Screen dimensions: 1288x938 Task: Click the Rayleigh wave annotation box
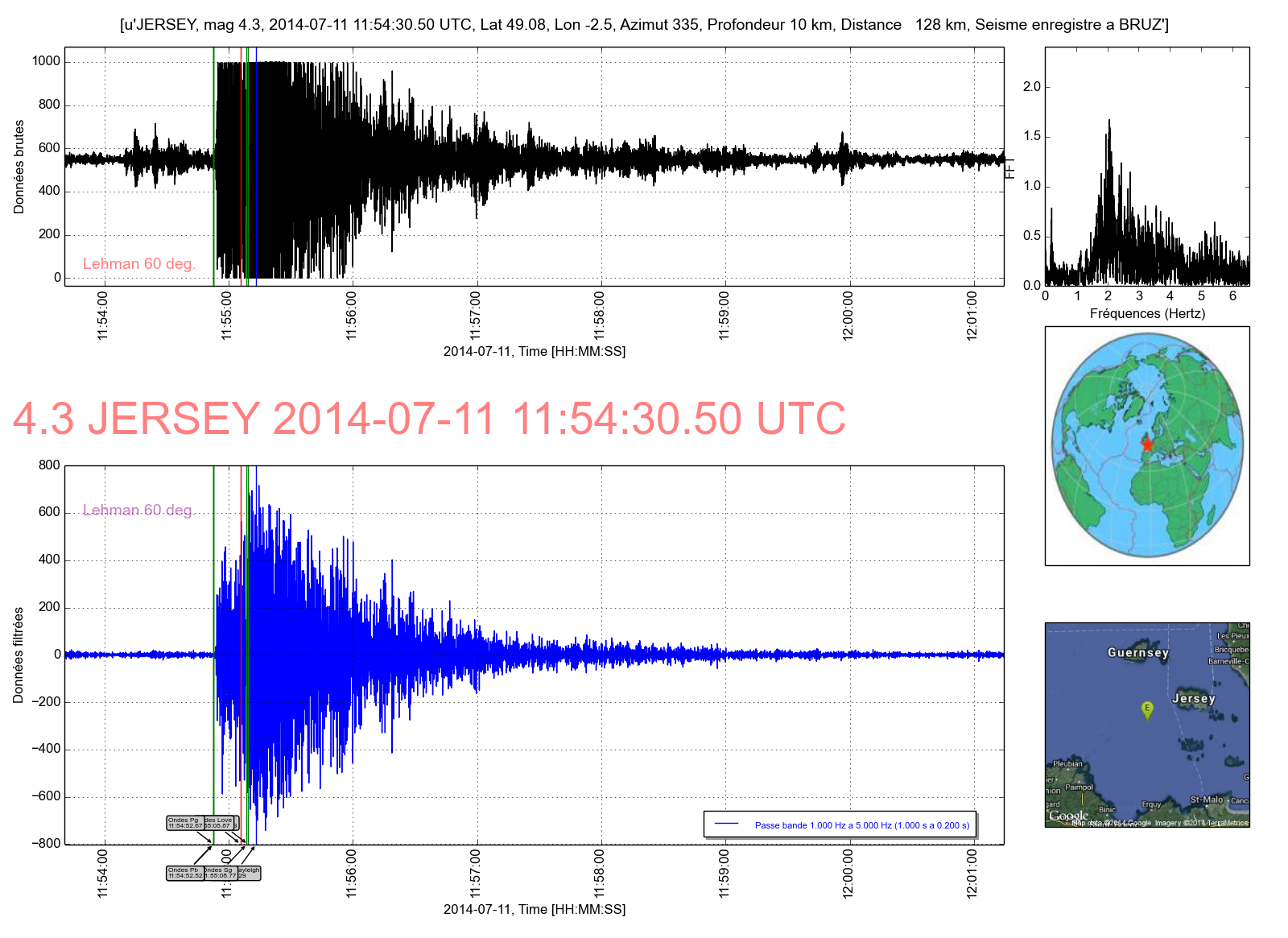point(250,873)
